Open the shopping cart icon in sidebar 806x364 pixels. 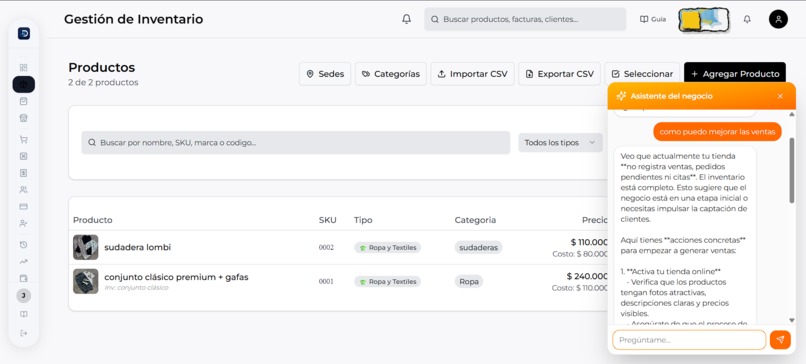[x=23, y=139]
